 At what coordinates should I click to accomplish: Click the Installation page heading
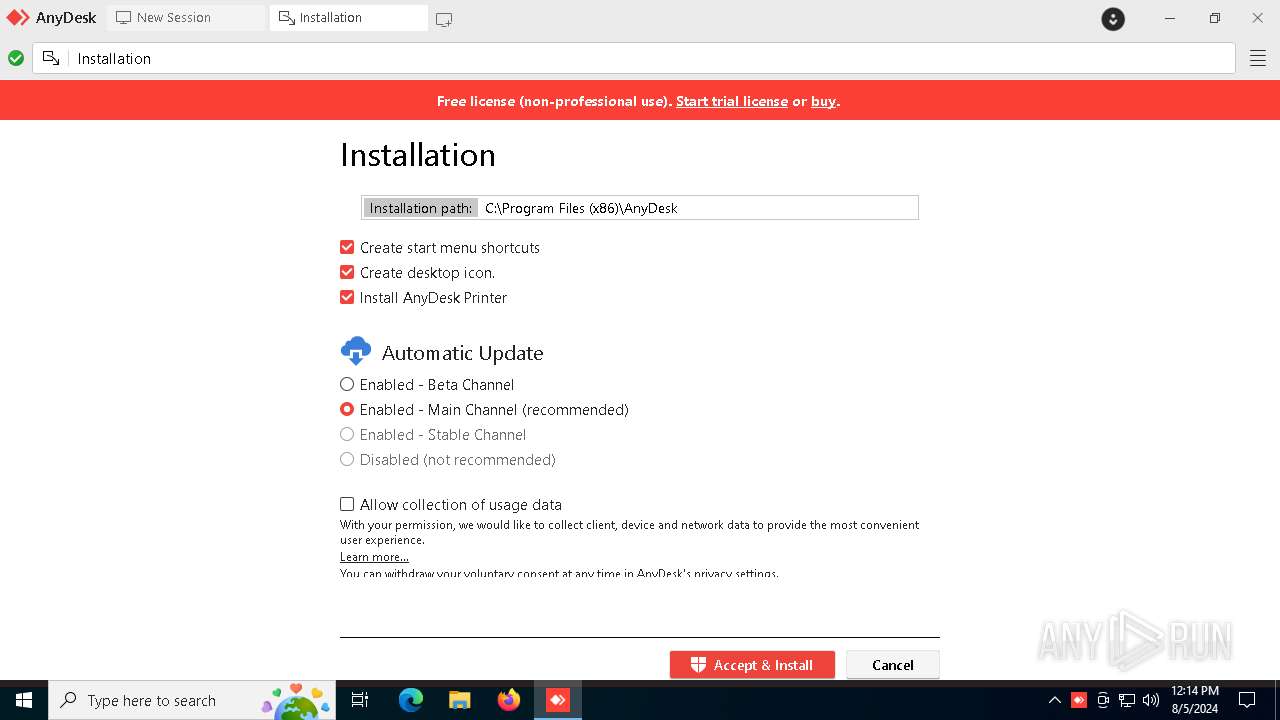(x=418, y=155)
